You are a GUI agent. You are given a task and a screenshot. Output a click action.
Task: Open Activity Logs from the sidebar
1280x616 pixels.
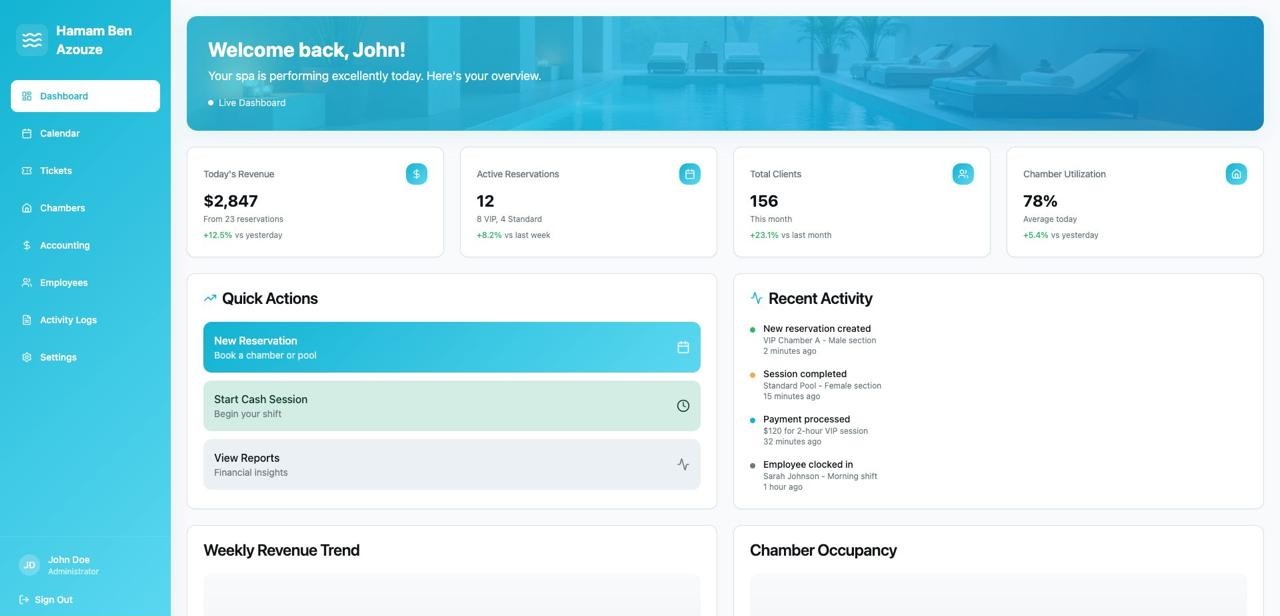tap(85, 320)
